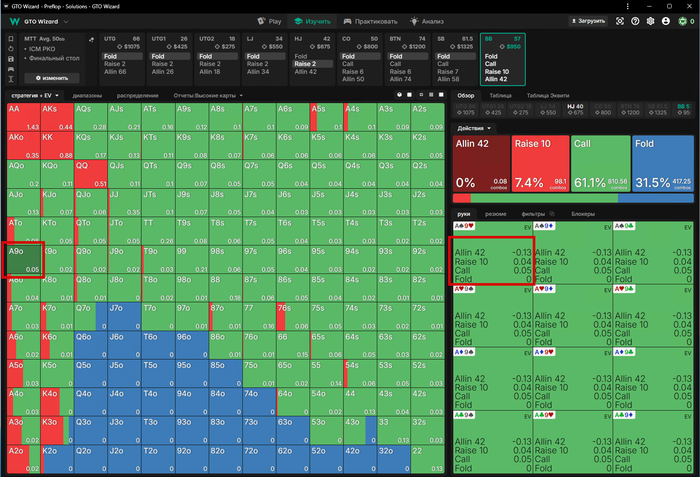Select the AA hand cell

(24, 117)
